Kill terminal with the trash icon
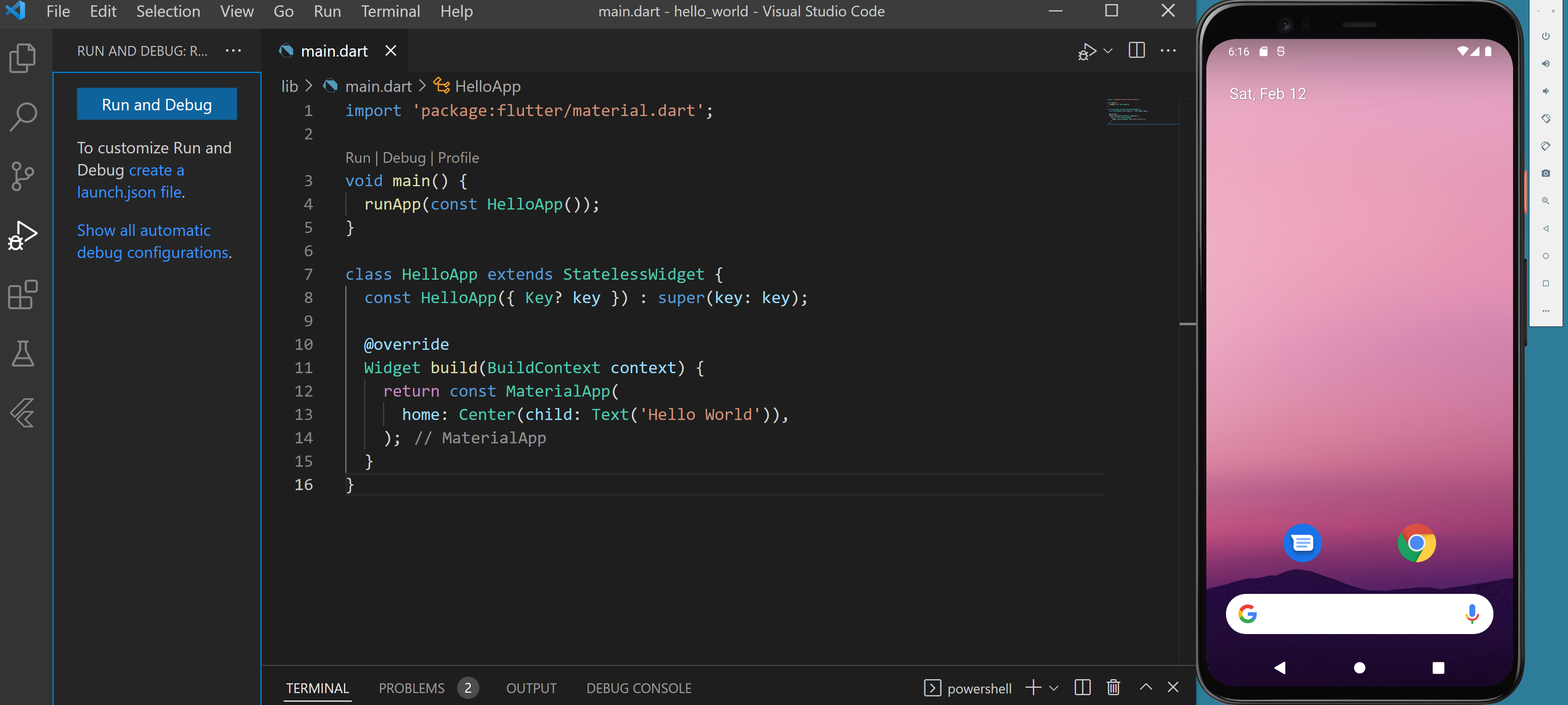Viewport: 1568px width, 705px height. [1113, 687]
